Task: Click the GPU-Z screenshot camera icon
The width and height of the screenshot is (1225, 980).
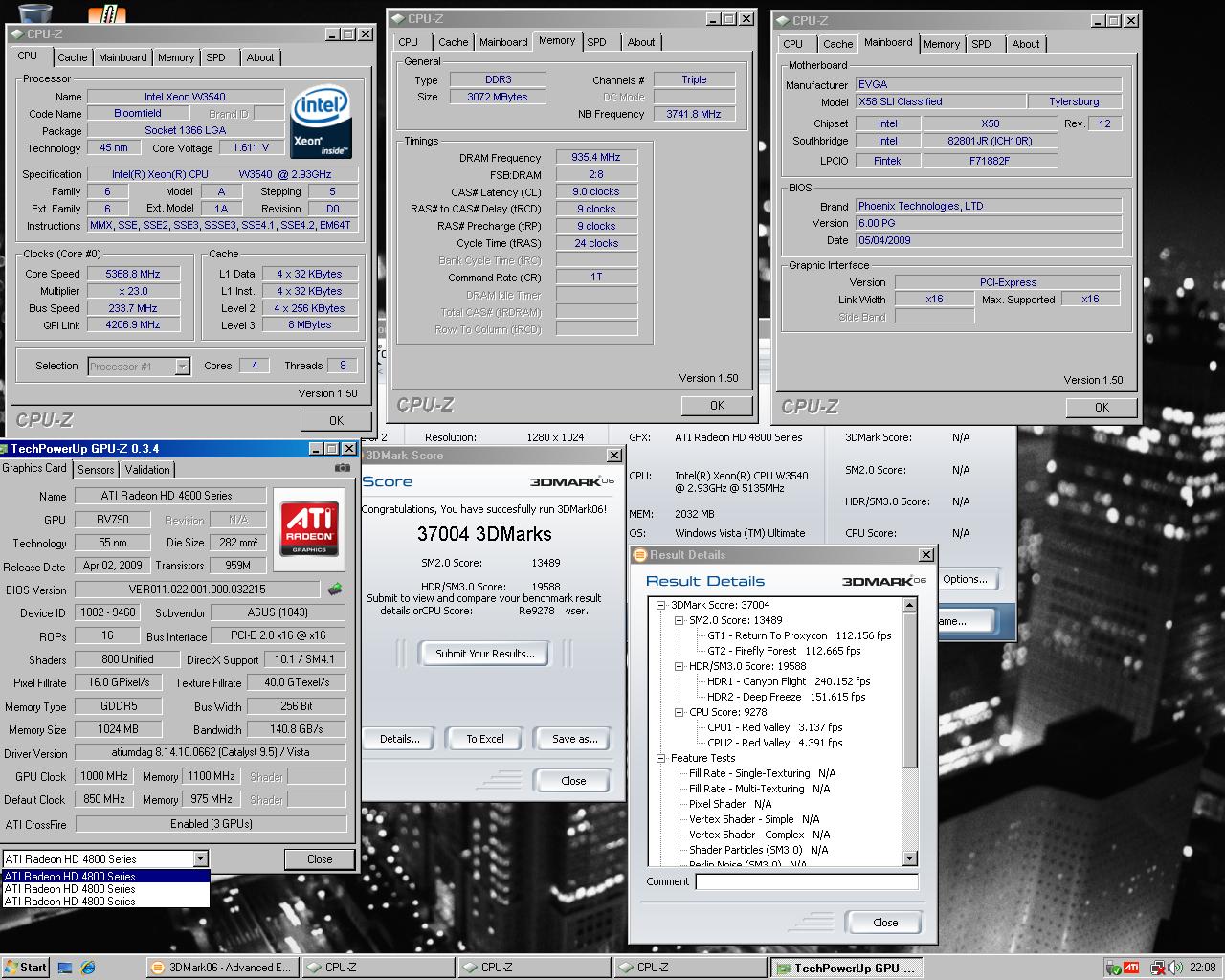Action: click(342, 468)
